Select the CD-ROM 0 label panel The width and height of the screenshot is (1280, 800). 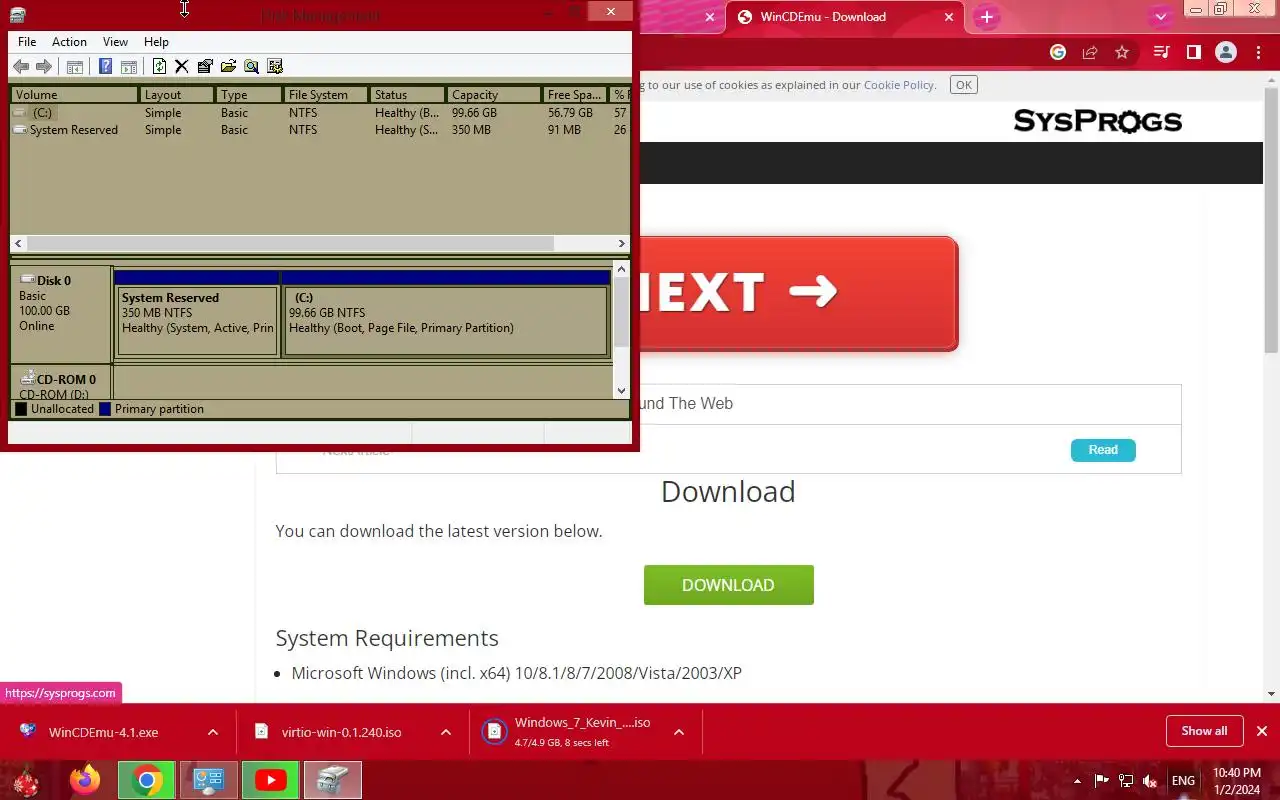[x=61, y=384]
